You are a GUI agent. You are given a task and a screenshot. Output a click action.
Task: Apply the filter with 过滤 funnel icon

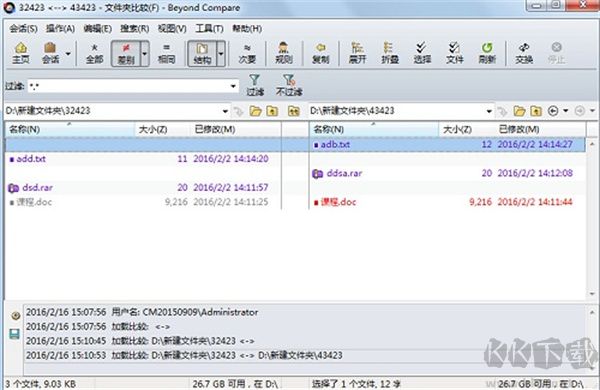255,85
